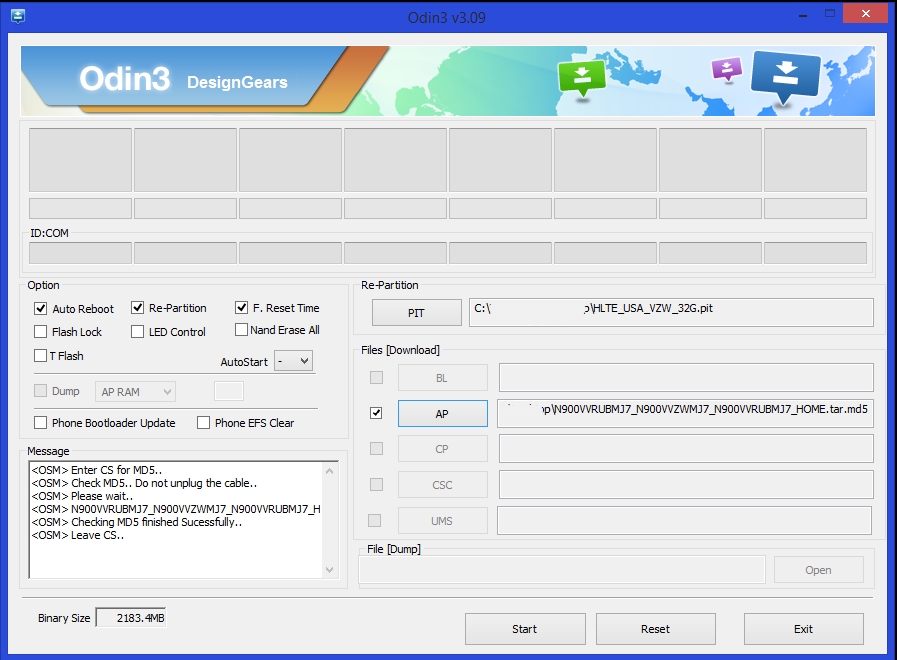Check the Nand Erase All option
Screen dimensions: 897x660
(241, 330)
